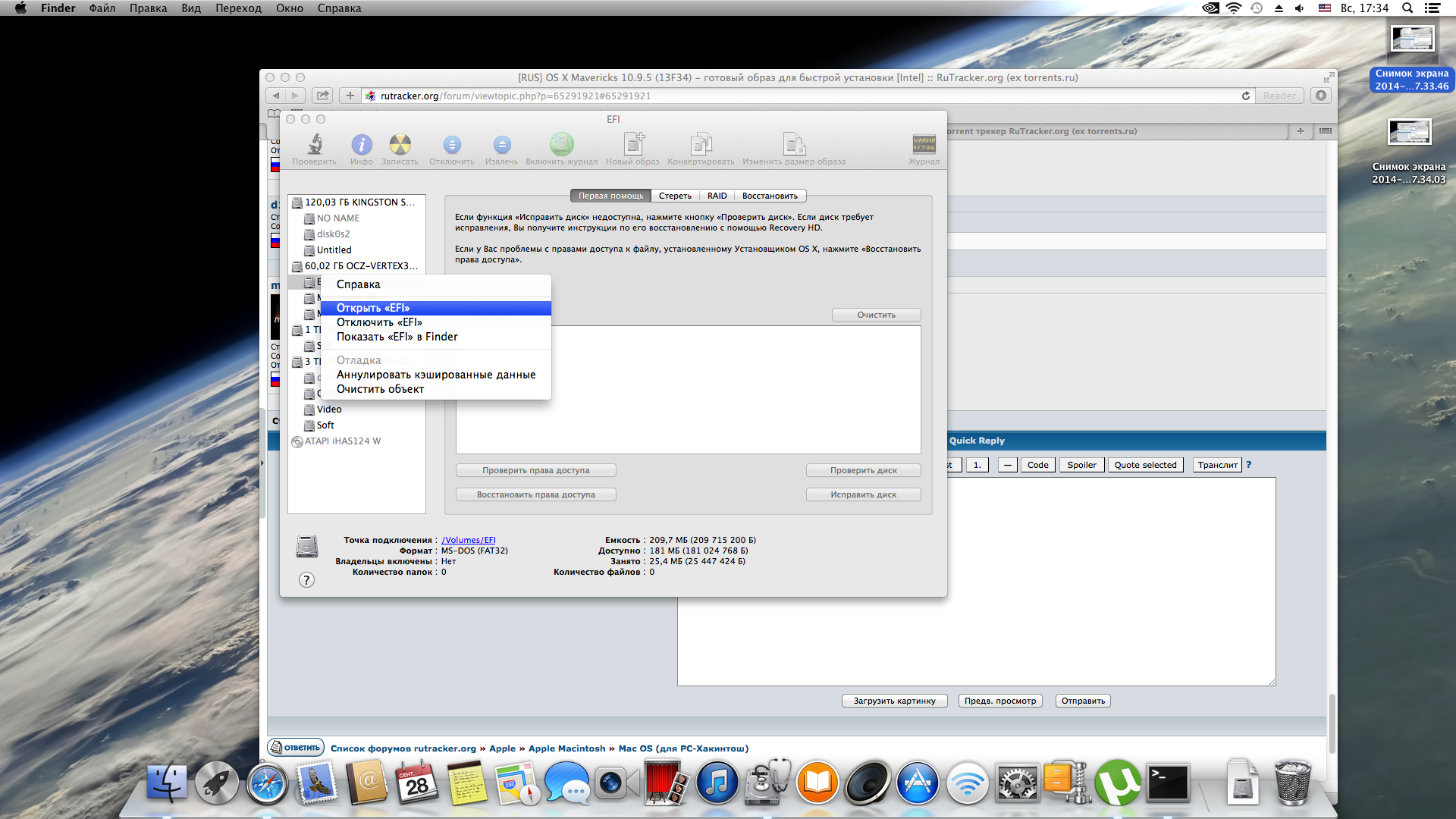Choose Показать «EFI» в Finder

(436, 337)
